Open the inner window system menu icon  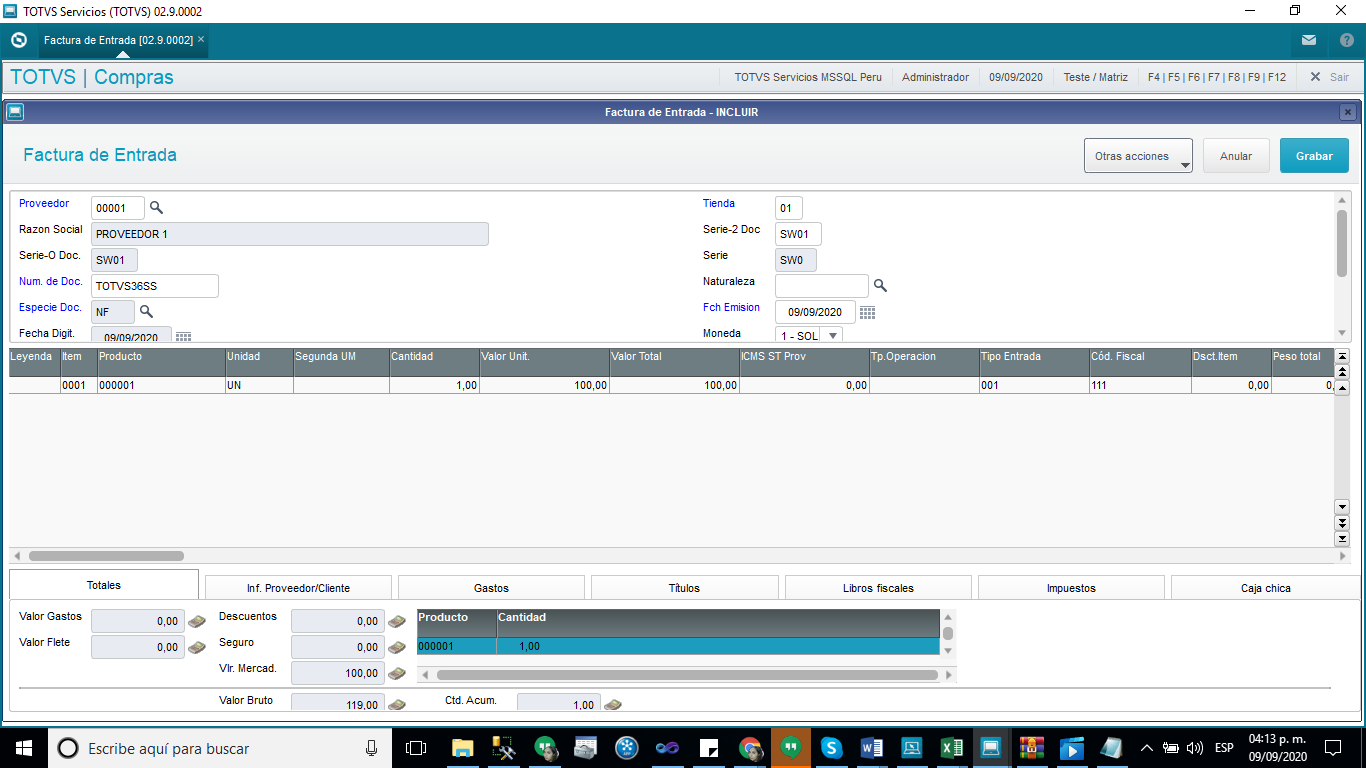[x=15, y=112]
